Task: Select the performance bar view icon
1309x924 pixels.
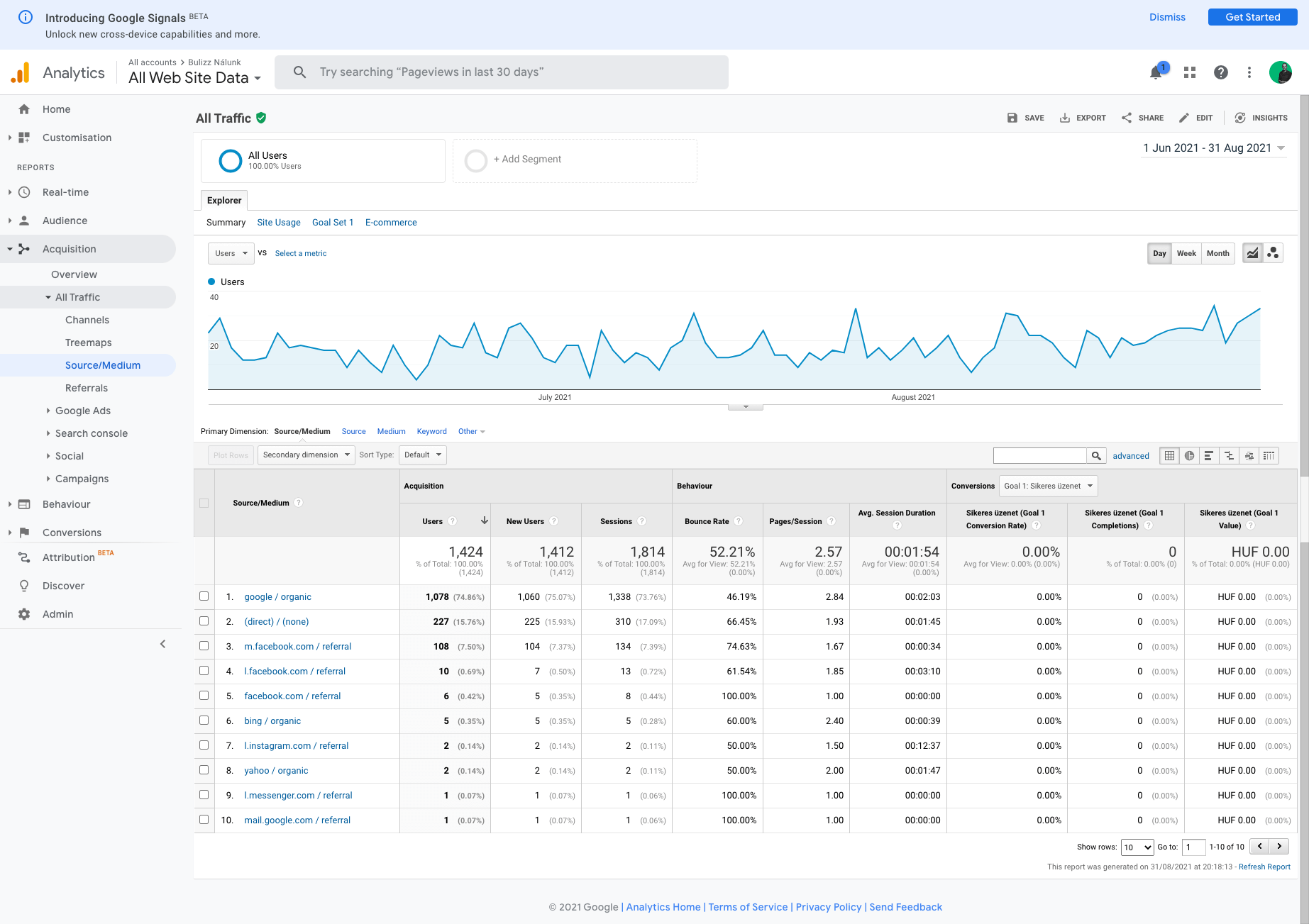Action: point(1209,456)
